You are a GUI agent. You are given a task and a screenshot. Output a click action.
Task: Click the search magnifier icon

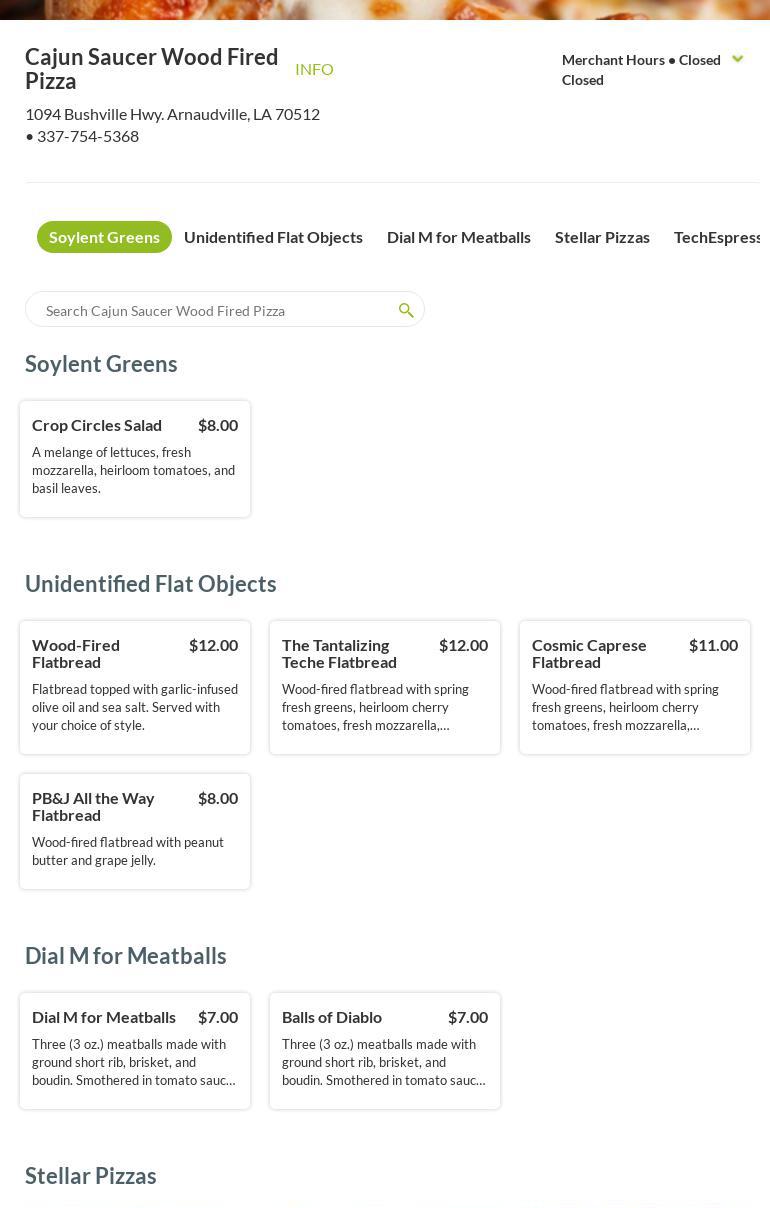[406, 311]
